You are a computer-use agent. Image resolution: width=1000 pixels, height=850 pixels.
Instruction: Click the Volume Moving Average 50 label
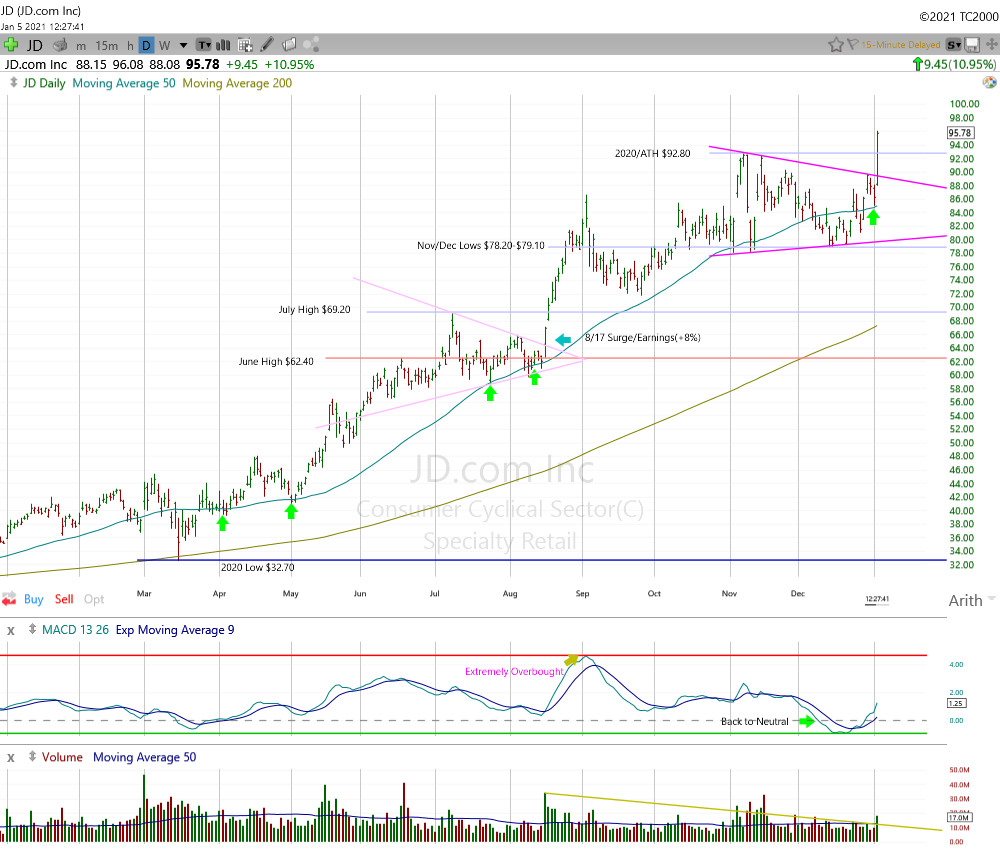(145, 757)
